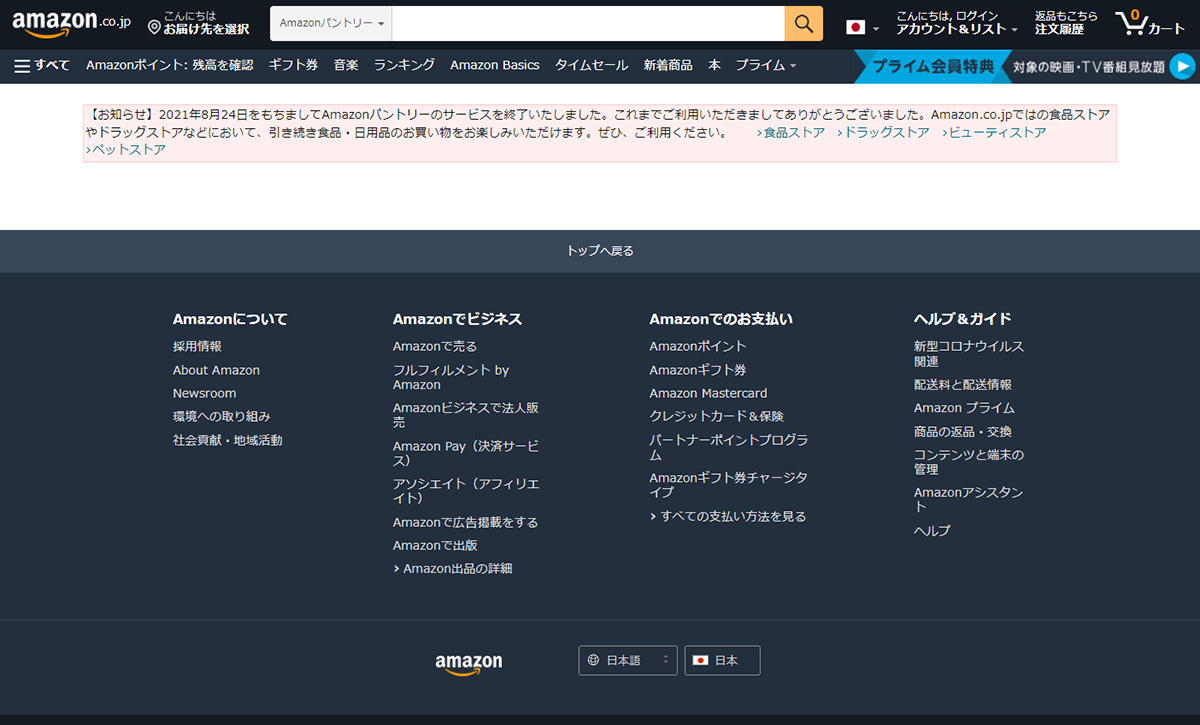Open the Amazonパントリー search category dropdown
The width and height of the screenshot is (1200, 725).
click(331, 23)
